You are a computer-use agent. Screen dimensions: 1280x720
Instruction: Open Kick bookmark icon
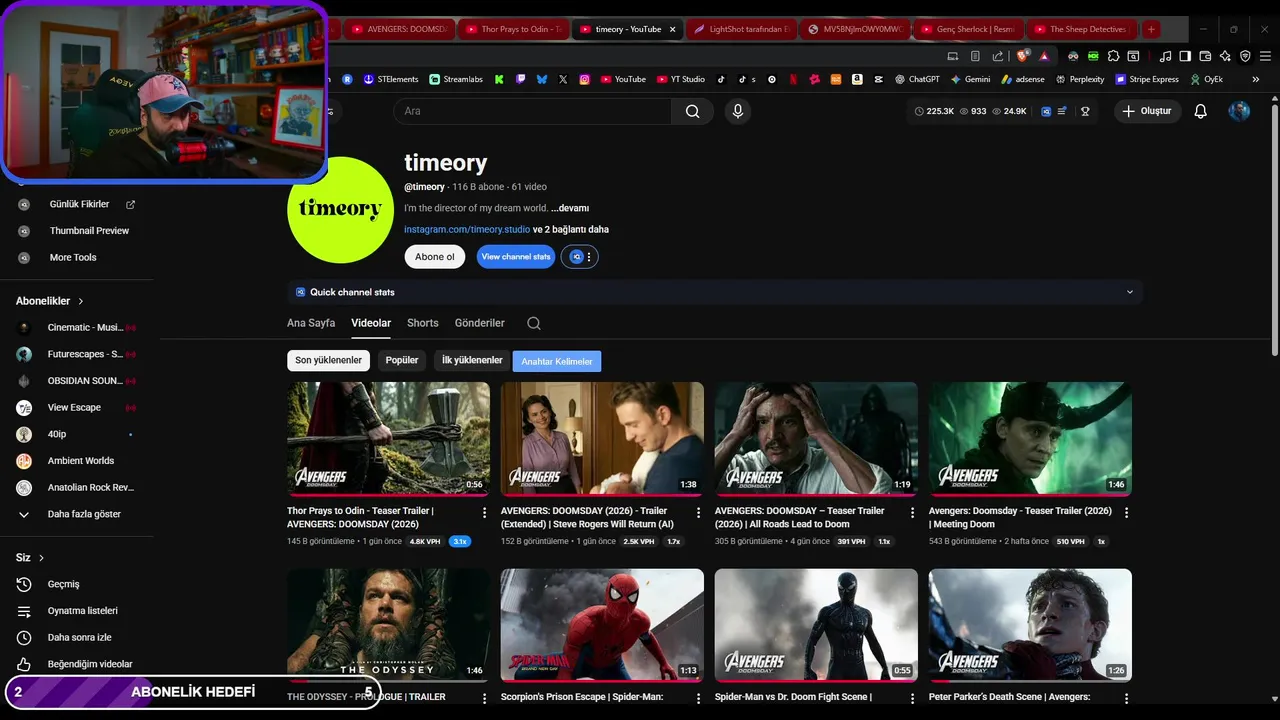(x=498, y=79)
